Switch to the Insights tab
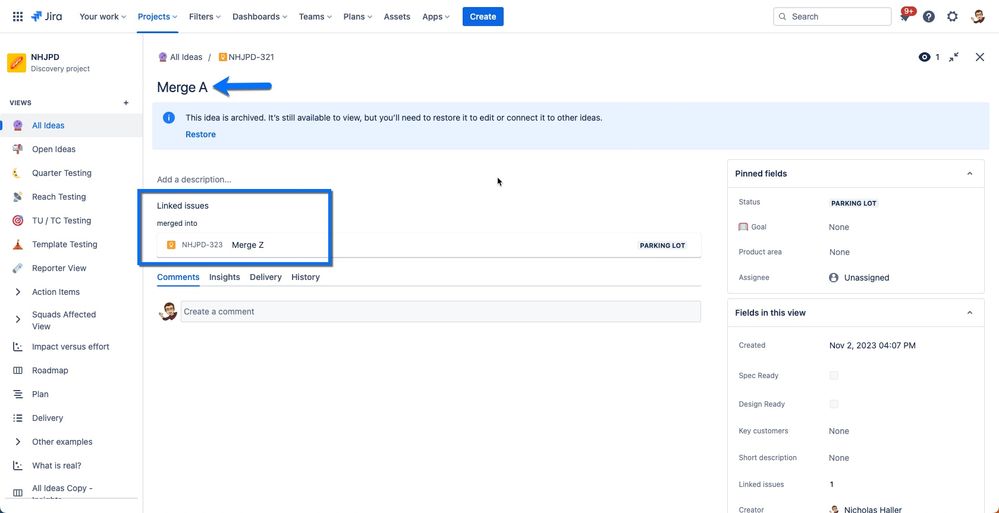The image size is (999, 513). (x=224, y=277)
